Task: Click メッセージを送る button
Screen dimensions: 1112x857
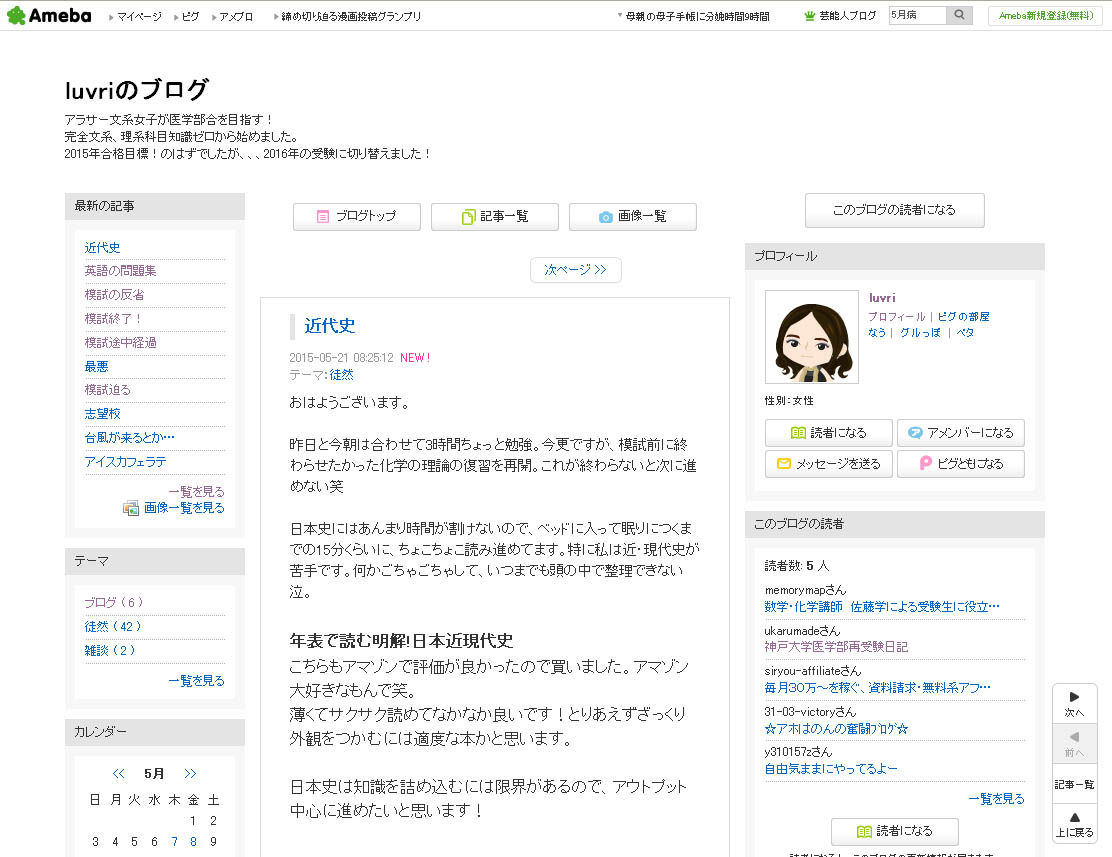Action: point(828,464)
